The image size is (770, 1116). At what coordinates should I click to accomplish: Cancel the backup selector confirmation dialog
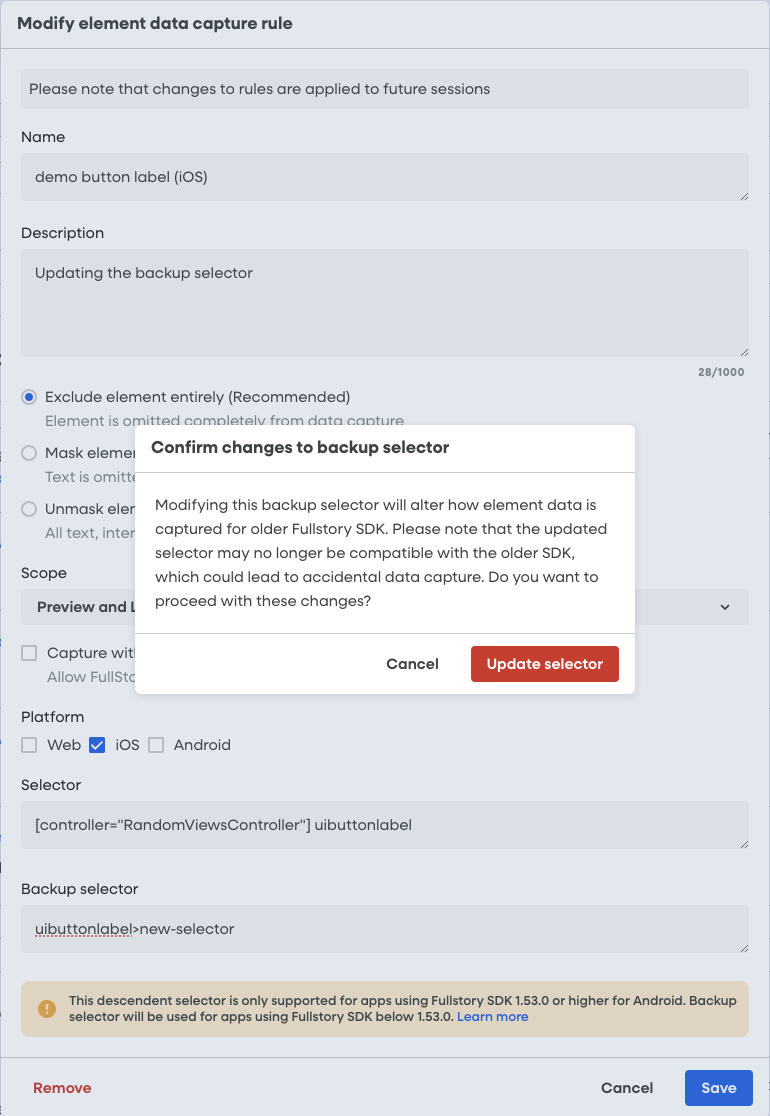[412, 664]
